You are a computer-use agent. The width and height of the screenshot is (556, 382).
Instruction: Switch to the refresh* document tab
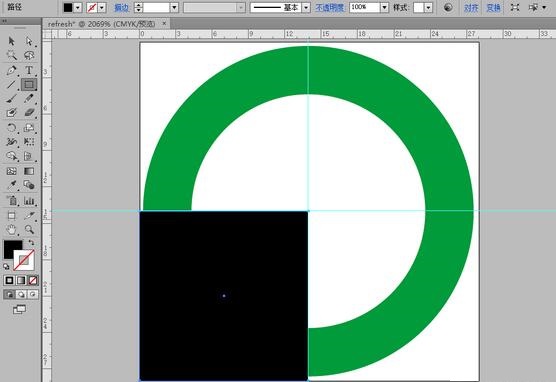[x=102, y=24]
